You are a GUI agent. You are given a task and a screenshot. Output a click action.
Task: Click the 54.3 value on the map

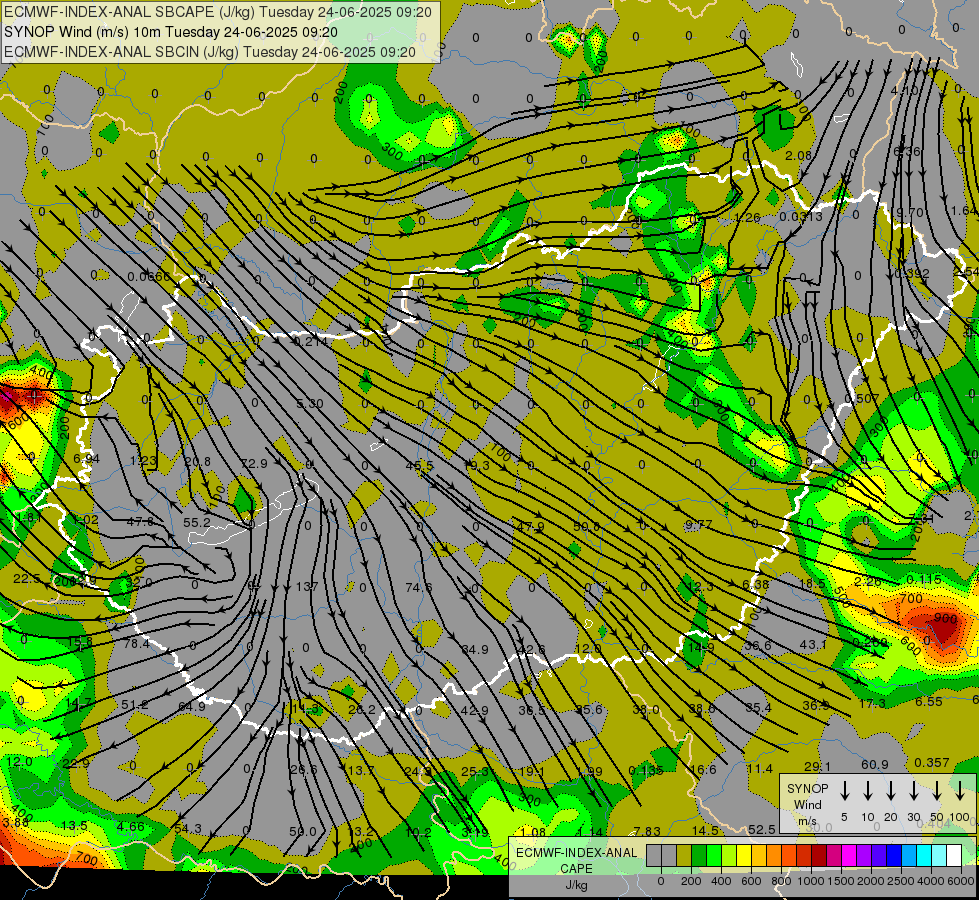[x=188, y=828]
